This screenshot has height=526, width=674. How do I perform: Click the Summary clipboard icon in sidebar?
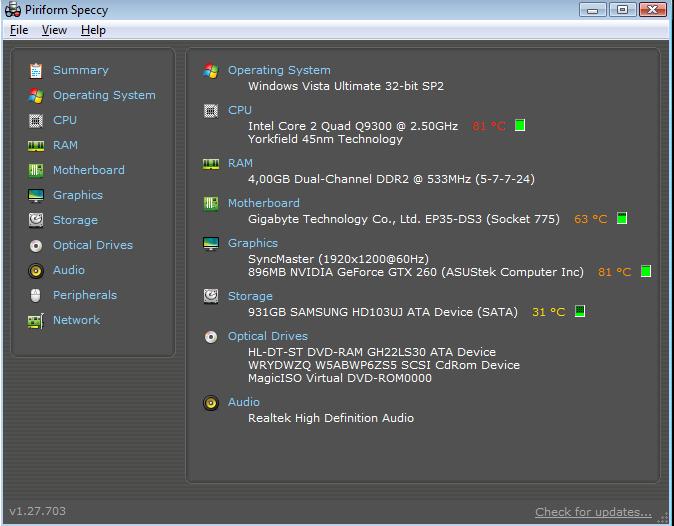click(x=36, y=70)
